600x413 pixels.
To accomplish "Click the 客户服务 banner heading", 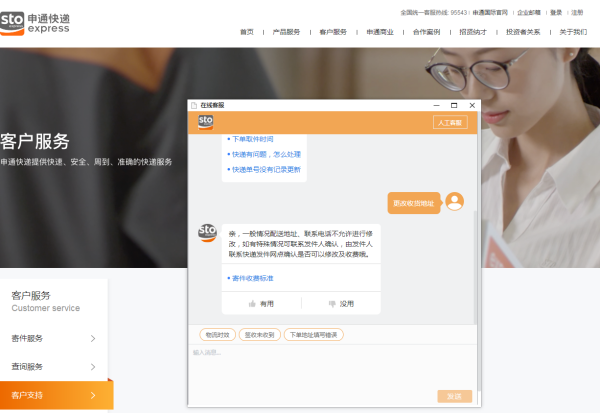I will click(x=34, y=141).
